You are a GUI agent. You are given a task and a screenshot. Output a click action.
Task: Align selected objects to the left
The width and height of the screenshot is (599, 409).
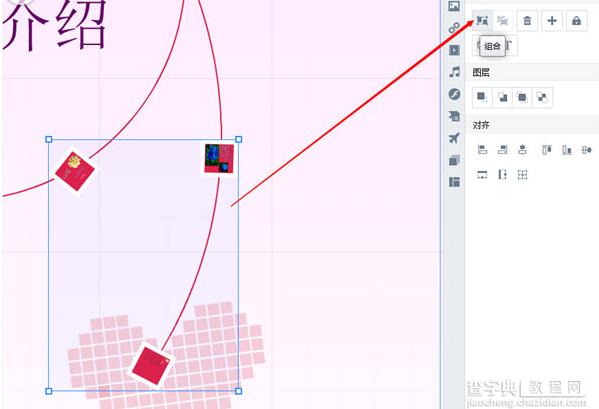click(482, 150)
